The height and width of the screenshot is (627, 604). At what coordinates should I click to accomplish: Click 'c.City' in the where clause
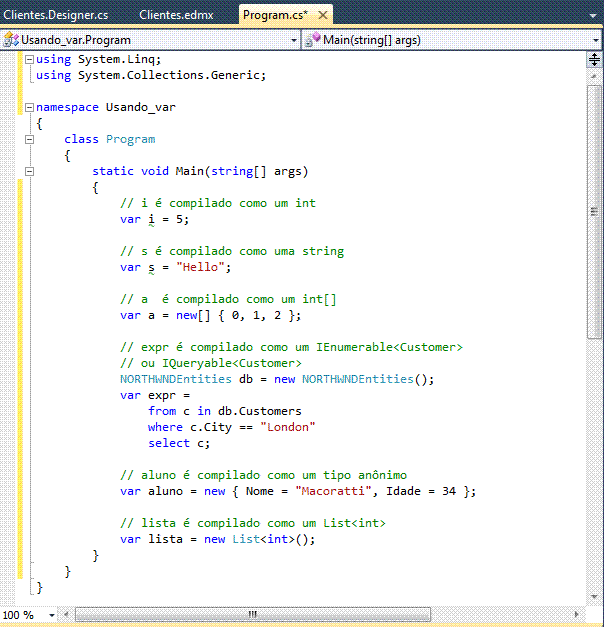pos(211,427)
